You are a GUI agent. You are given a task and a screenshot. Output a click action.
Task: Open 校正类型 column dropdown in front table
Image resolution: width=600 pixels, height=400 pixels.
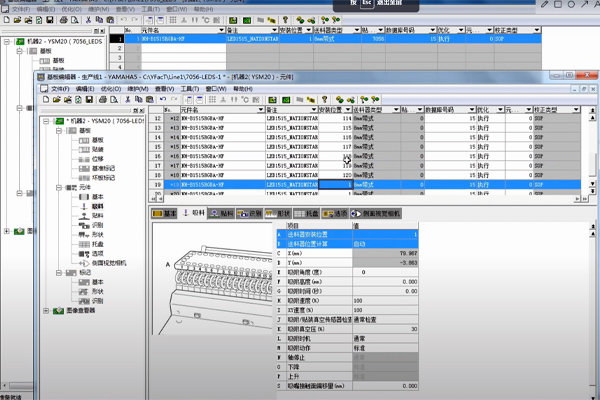point(576,110)
